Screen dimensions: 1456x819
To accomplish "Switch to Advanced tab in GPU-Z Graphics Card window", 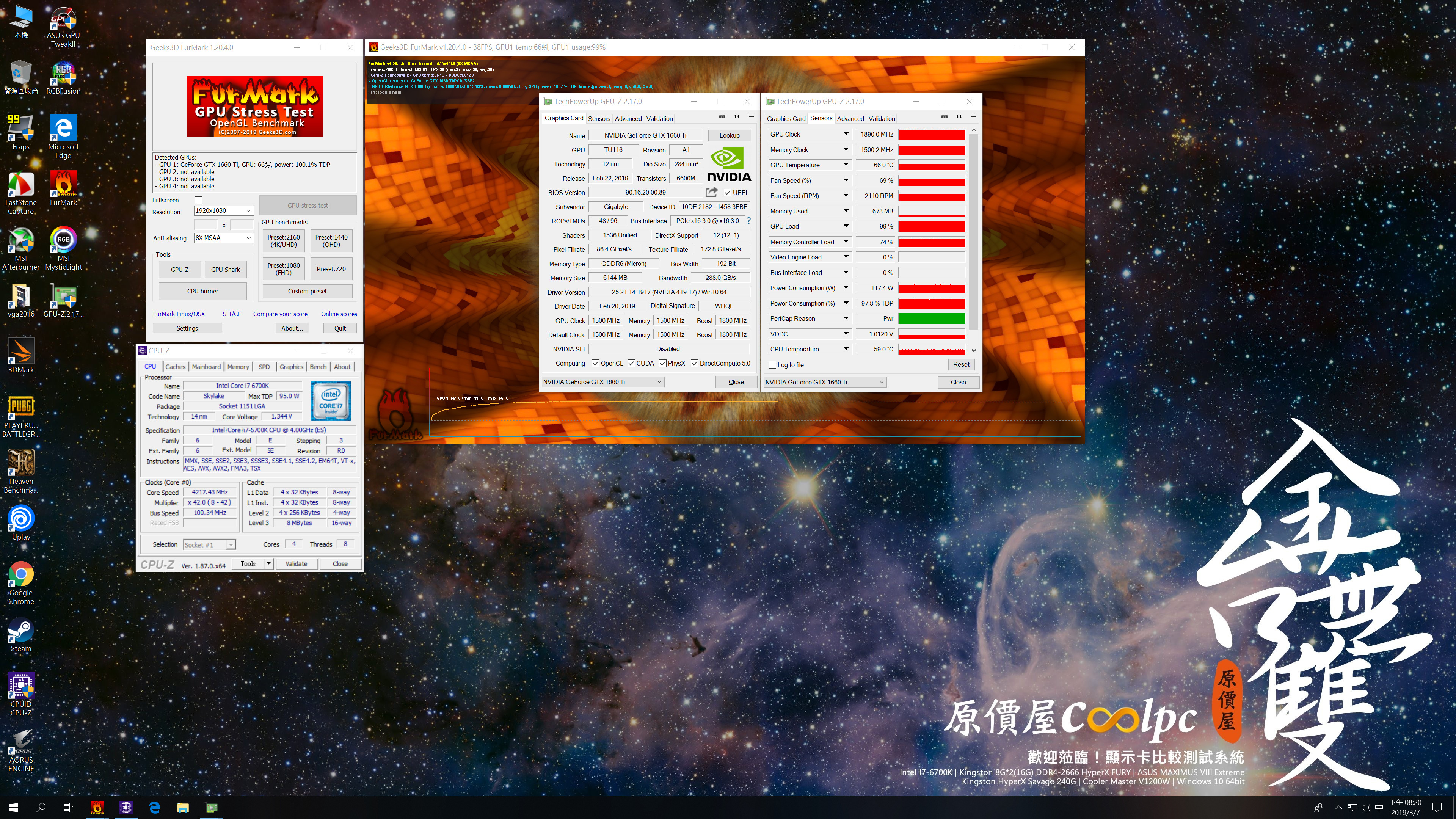I will pos(628,119).
